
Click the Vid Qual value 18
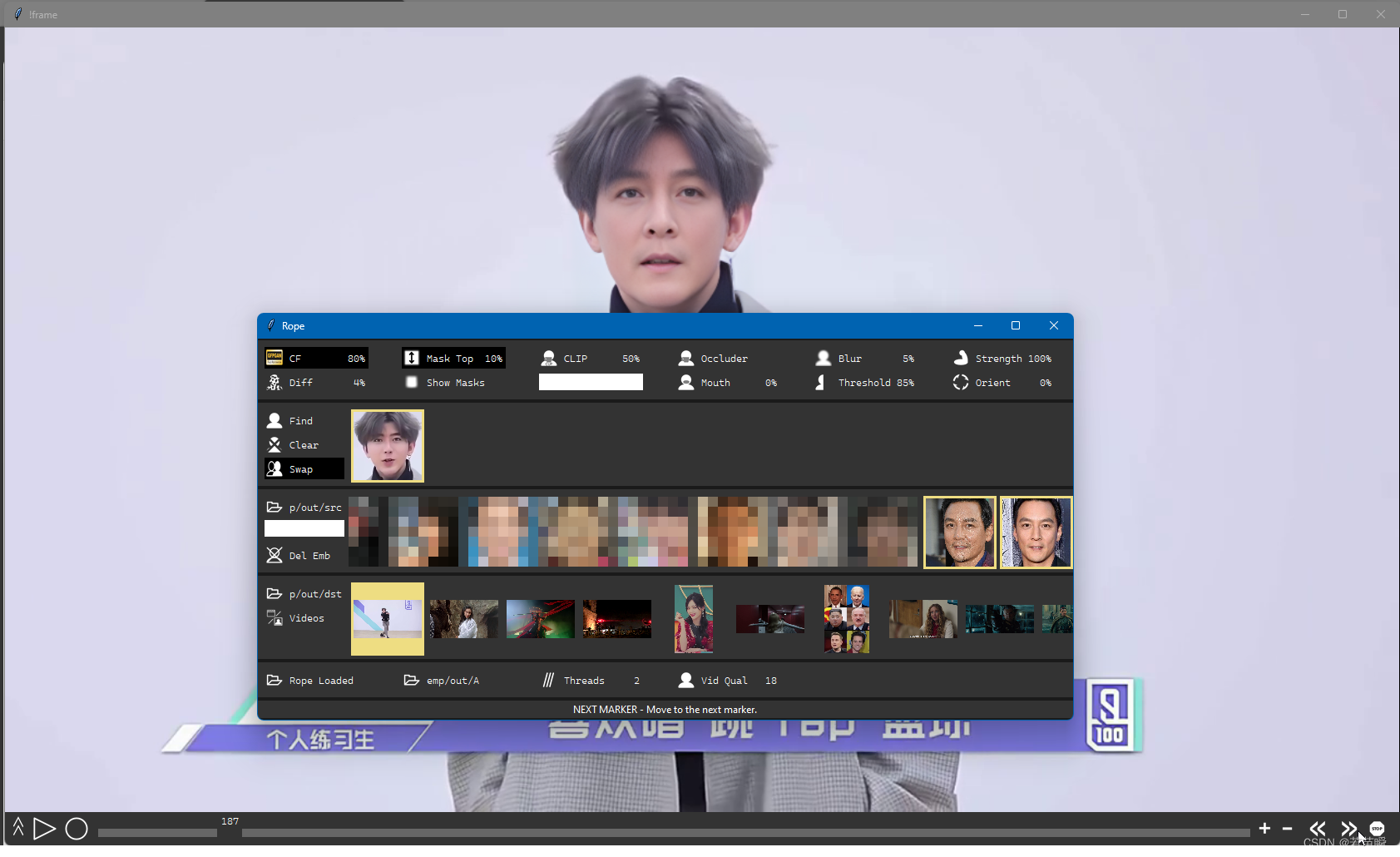[x=771, y=681]
